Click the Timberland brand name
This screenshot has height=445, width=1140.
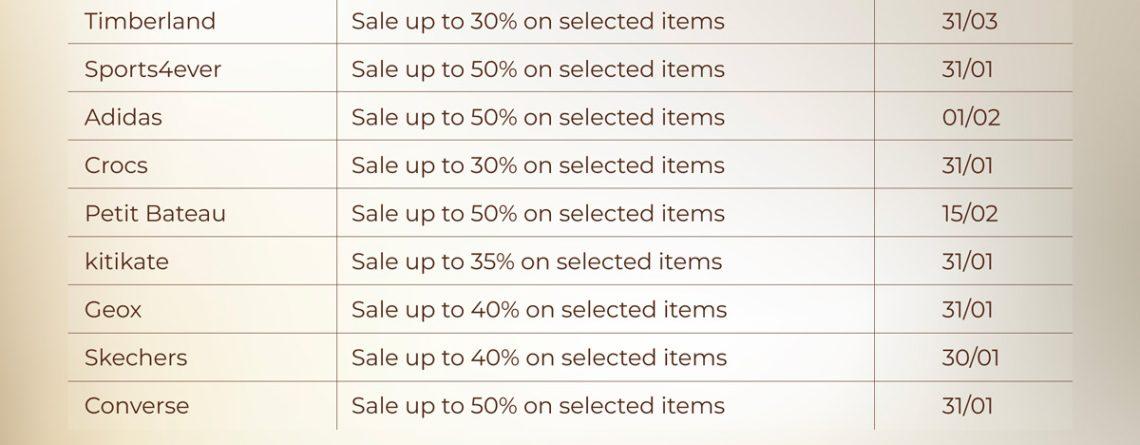click(x=150, y=21)
